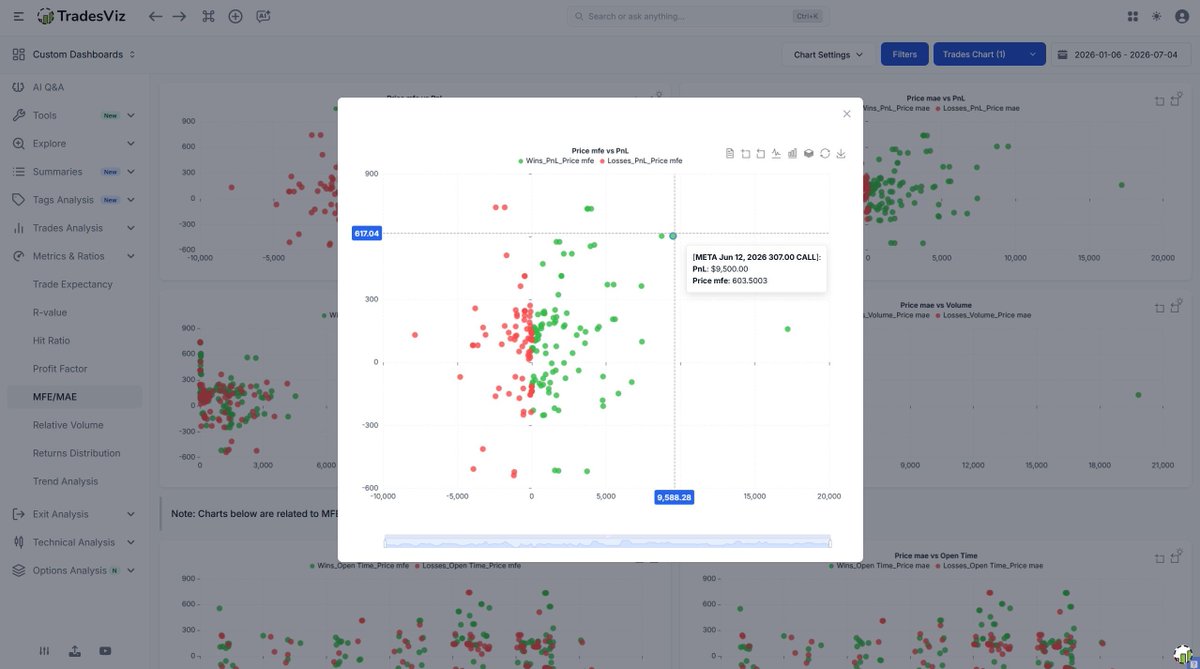This screenshot has height=669, width=1200.
Task: Open Chart Settings dropdown
Action: click(828, 55)
